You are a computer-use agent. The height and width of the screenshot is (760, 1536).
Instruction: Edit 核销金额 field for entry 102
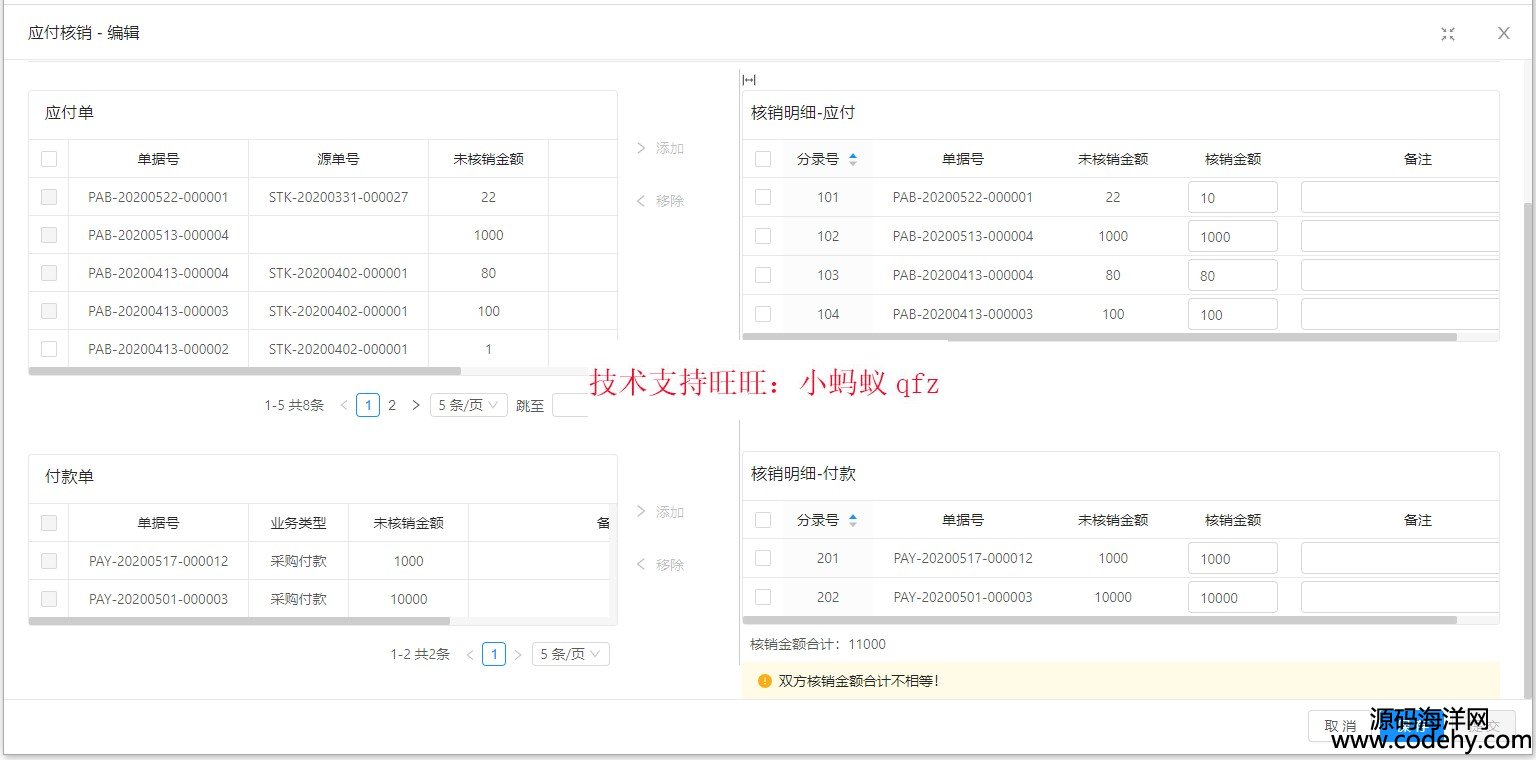click(x=1233, y=236)
